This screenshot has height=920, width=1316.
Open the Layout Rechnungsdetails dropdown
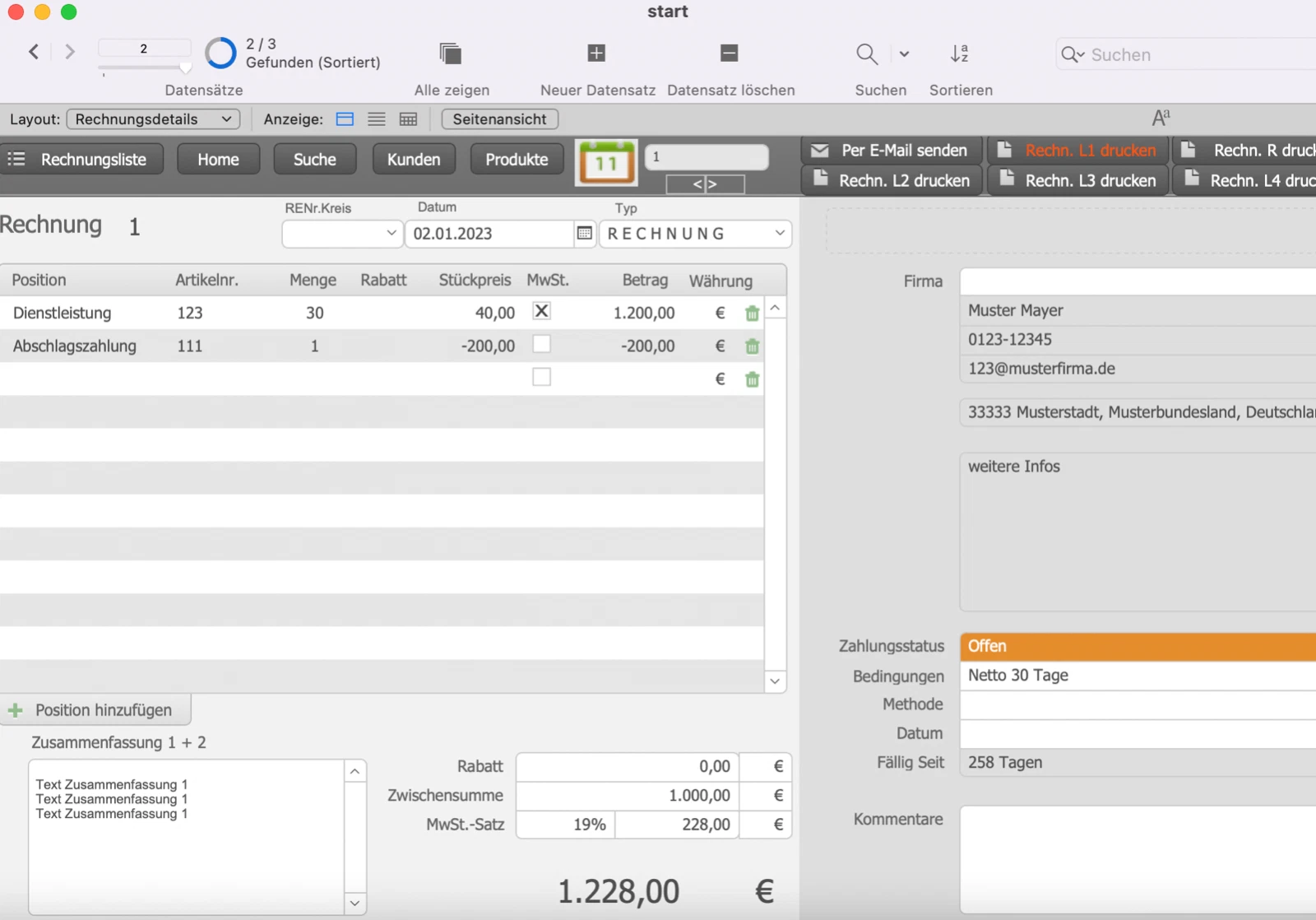pos(153,119)
